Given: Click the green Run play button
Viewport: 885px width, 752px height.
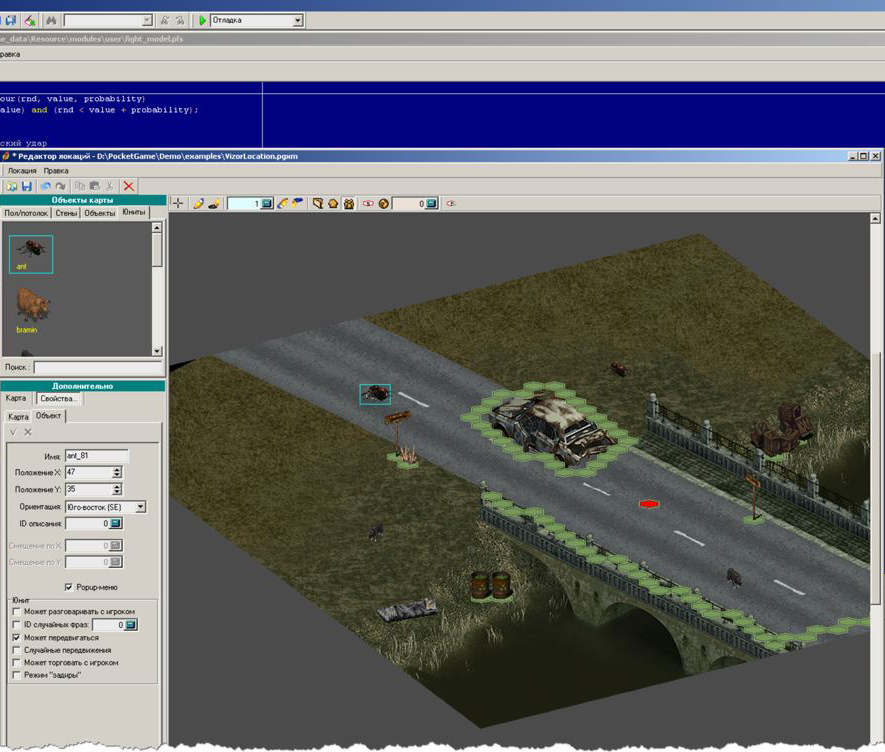Looking at the screenshot, I should [x=203, y=20].
